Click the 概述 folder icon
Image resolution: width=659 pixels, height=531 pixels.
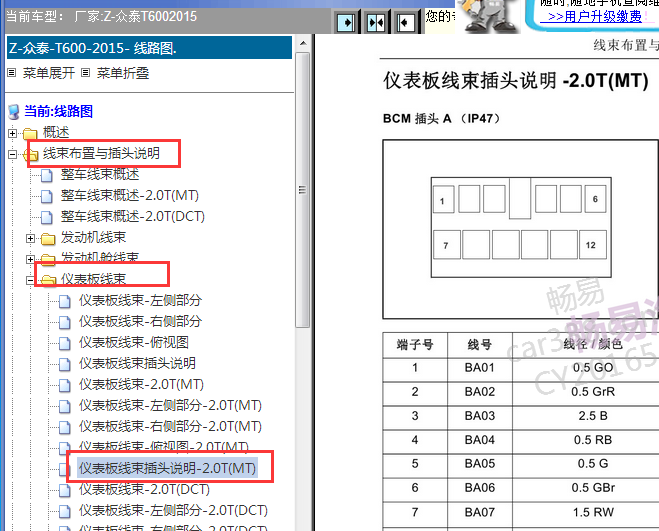(x=30, y=134)
